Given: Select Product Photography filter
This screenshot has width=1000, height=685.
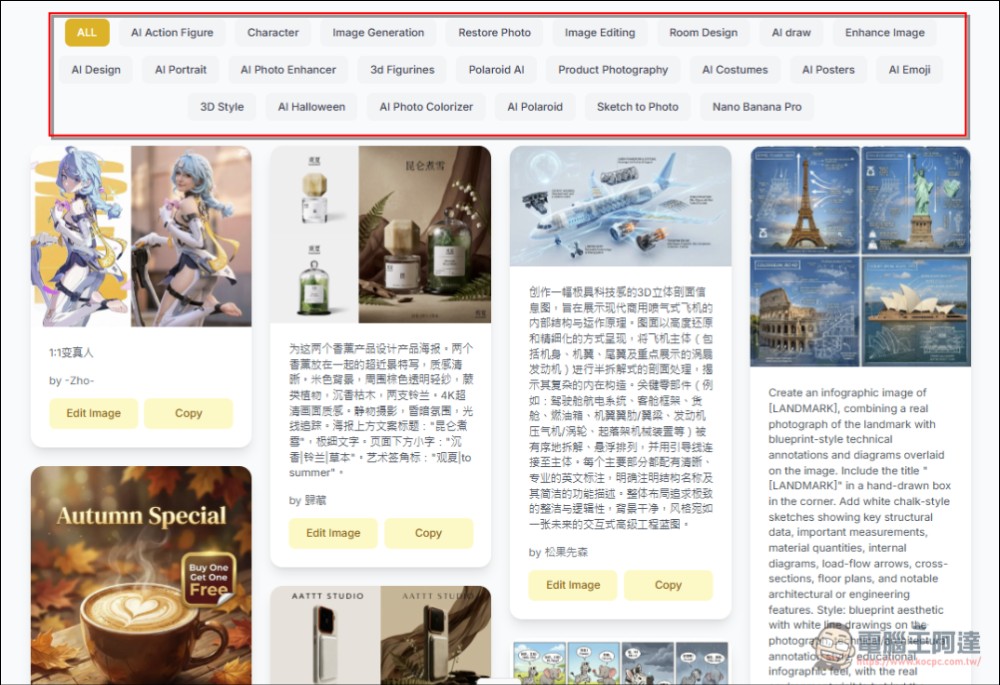Looking at the screenshot, I should [613, 70].
